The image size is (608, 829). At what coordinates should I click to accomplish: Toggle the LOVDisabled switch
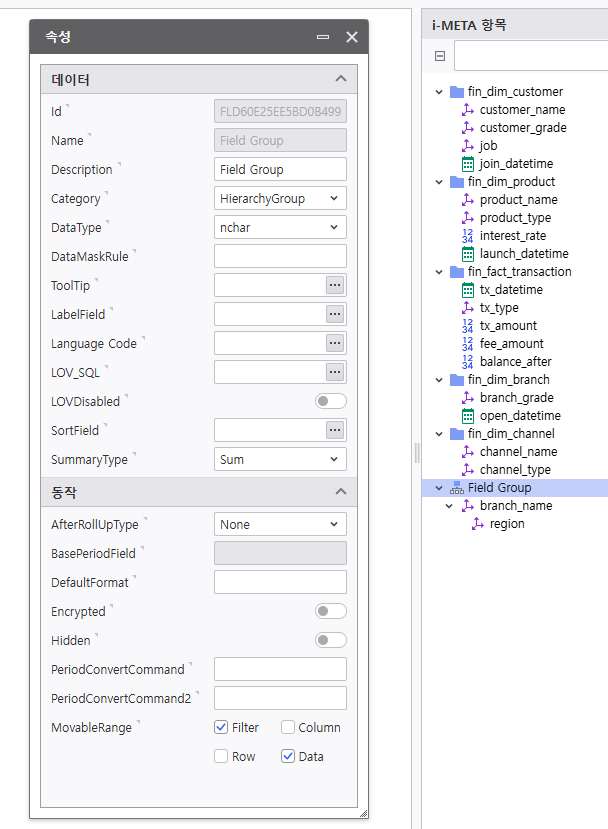click(x=330, y=401)
